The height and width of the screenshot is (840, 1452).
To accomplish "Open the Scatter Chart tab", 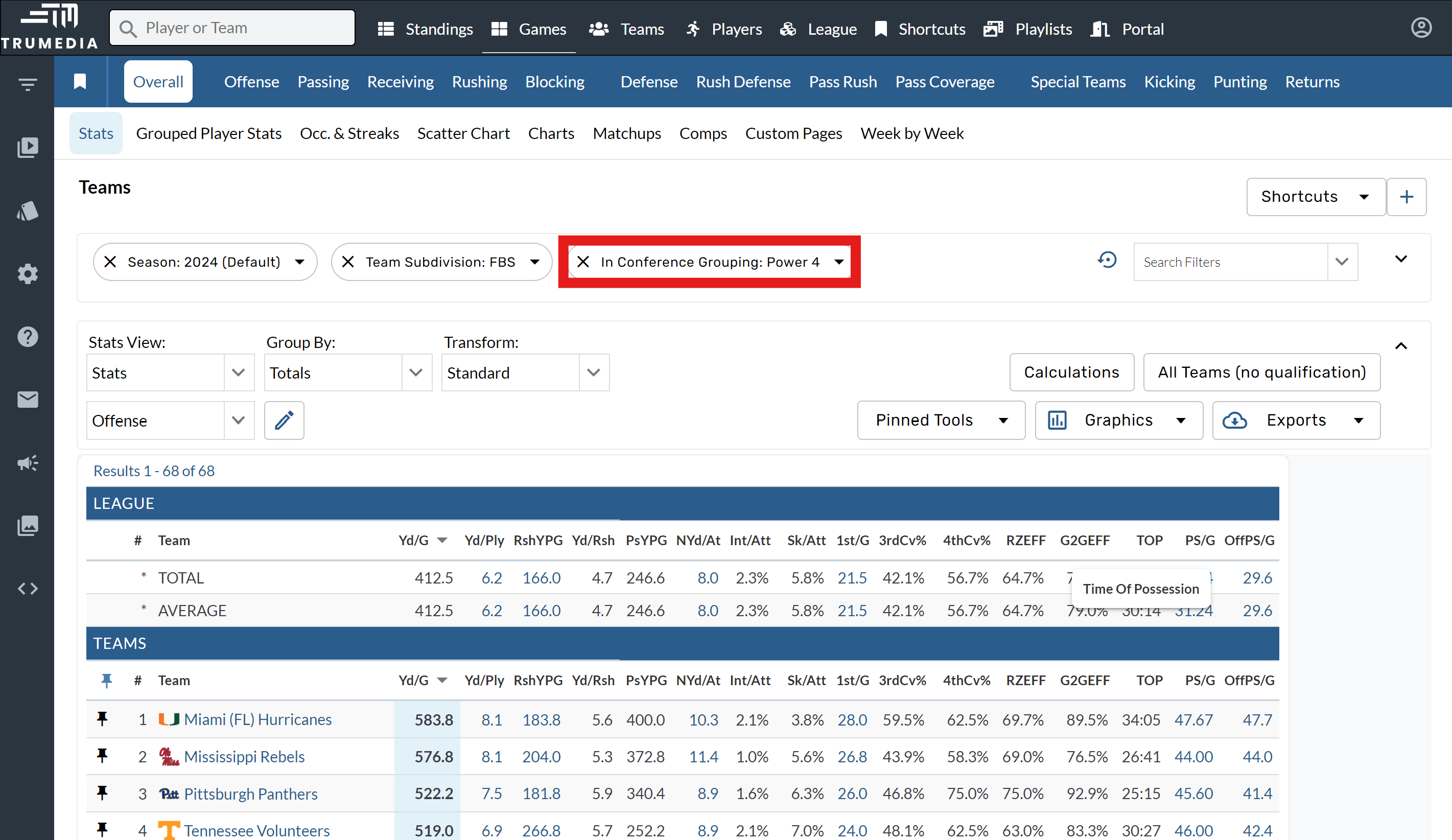I will (463, 134).
